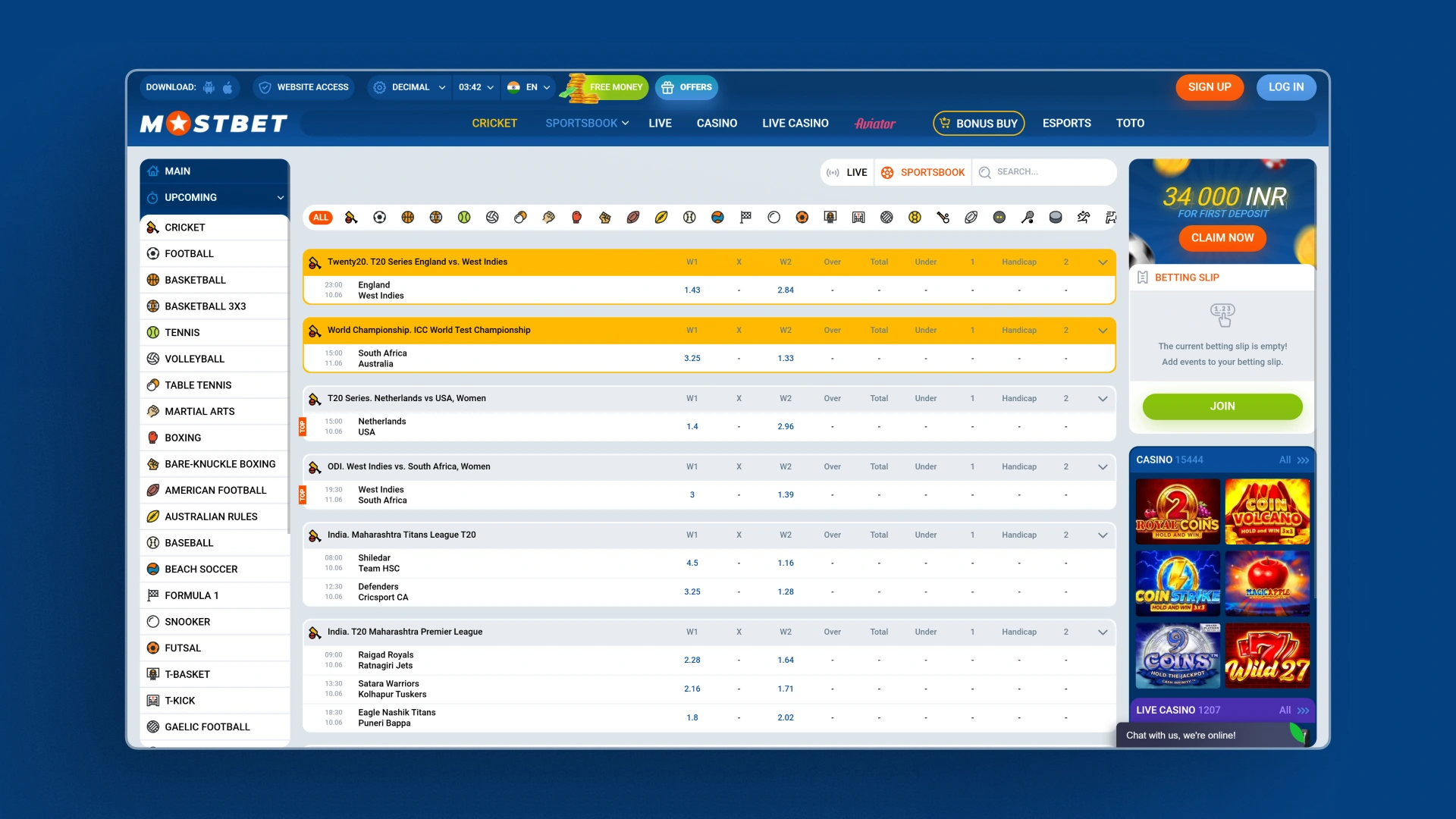1456x819 pixels.
Task: Open the CASINO navigation tab
Action: 717,123
